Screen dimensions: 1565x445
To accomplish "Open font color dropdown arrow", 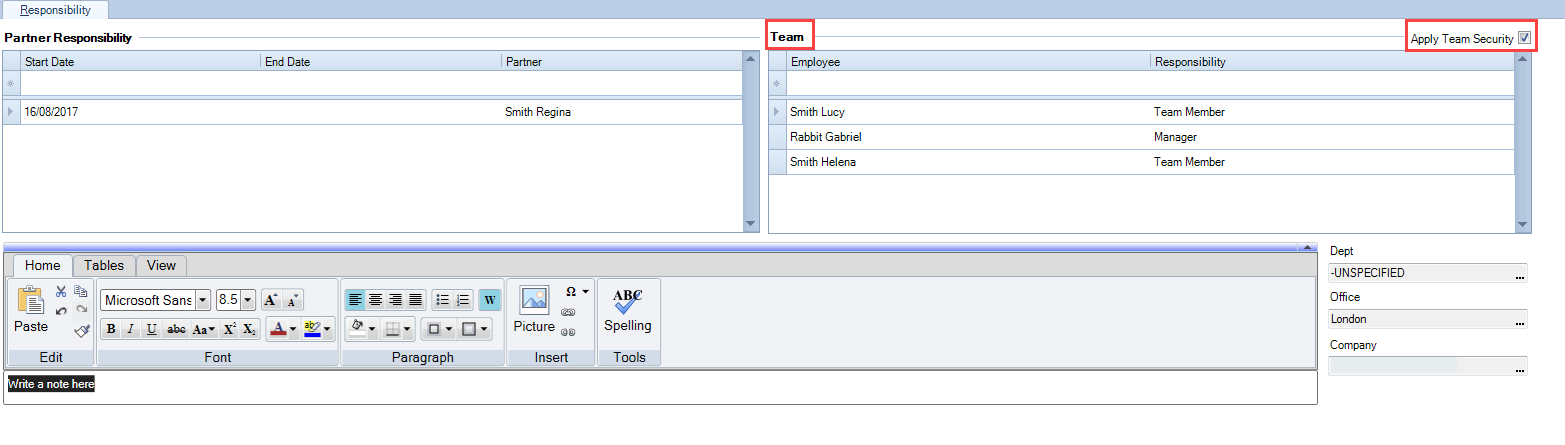I will [292, 329].
